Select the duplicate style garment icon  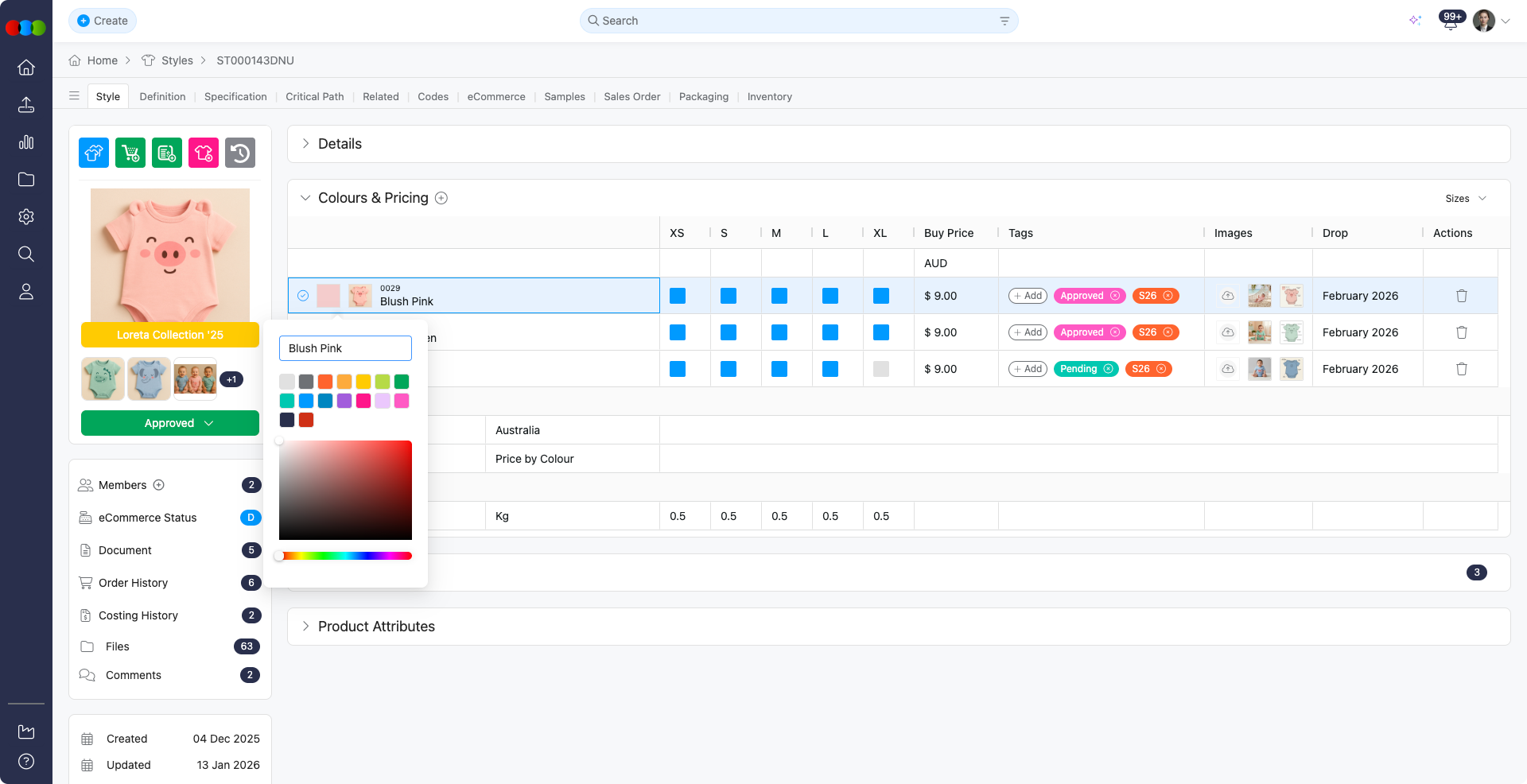pyautogui.click(x=93, y=153)
